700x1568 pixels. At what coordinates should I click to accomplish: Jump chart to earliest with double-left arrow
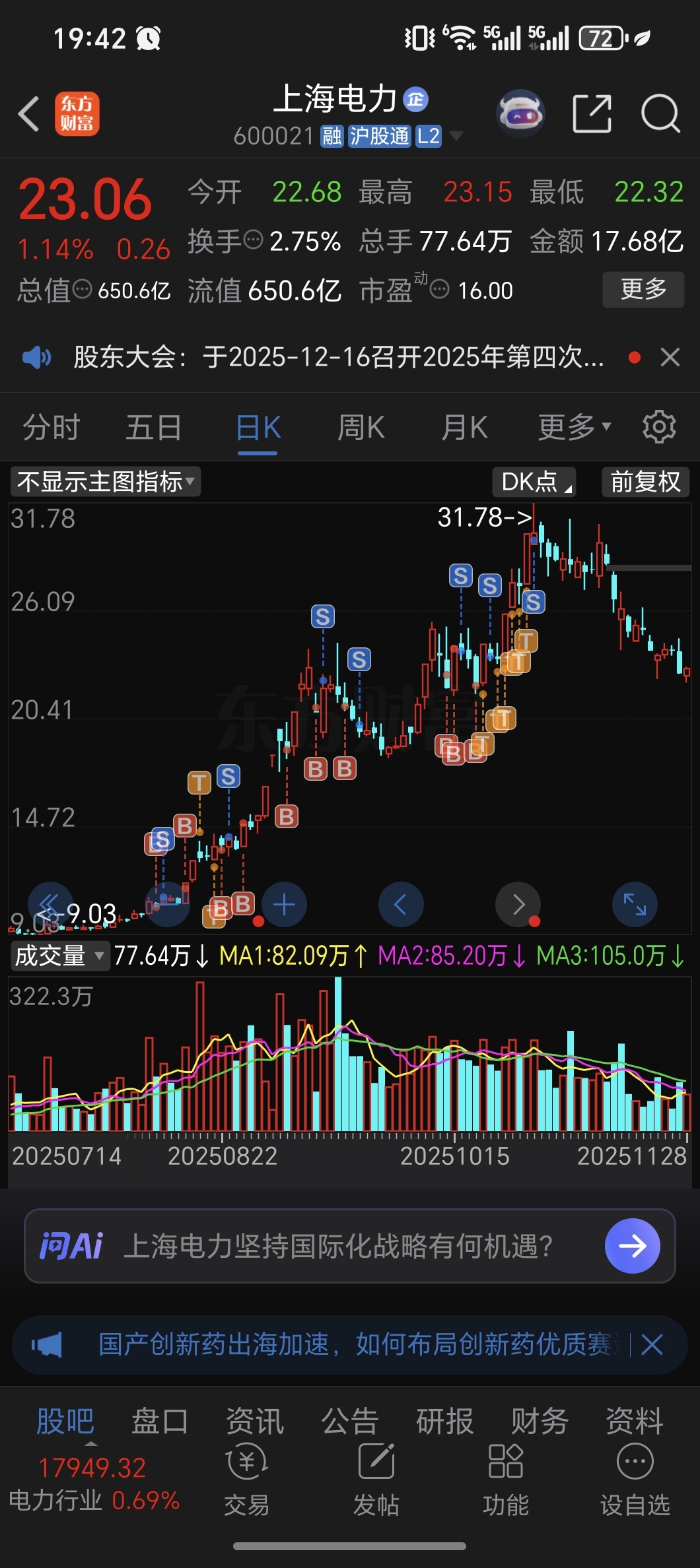pos(50,904)
